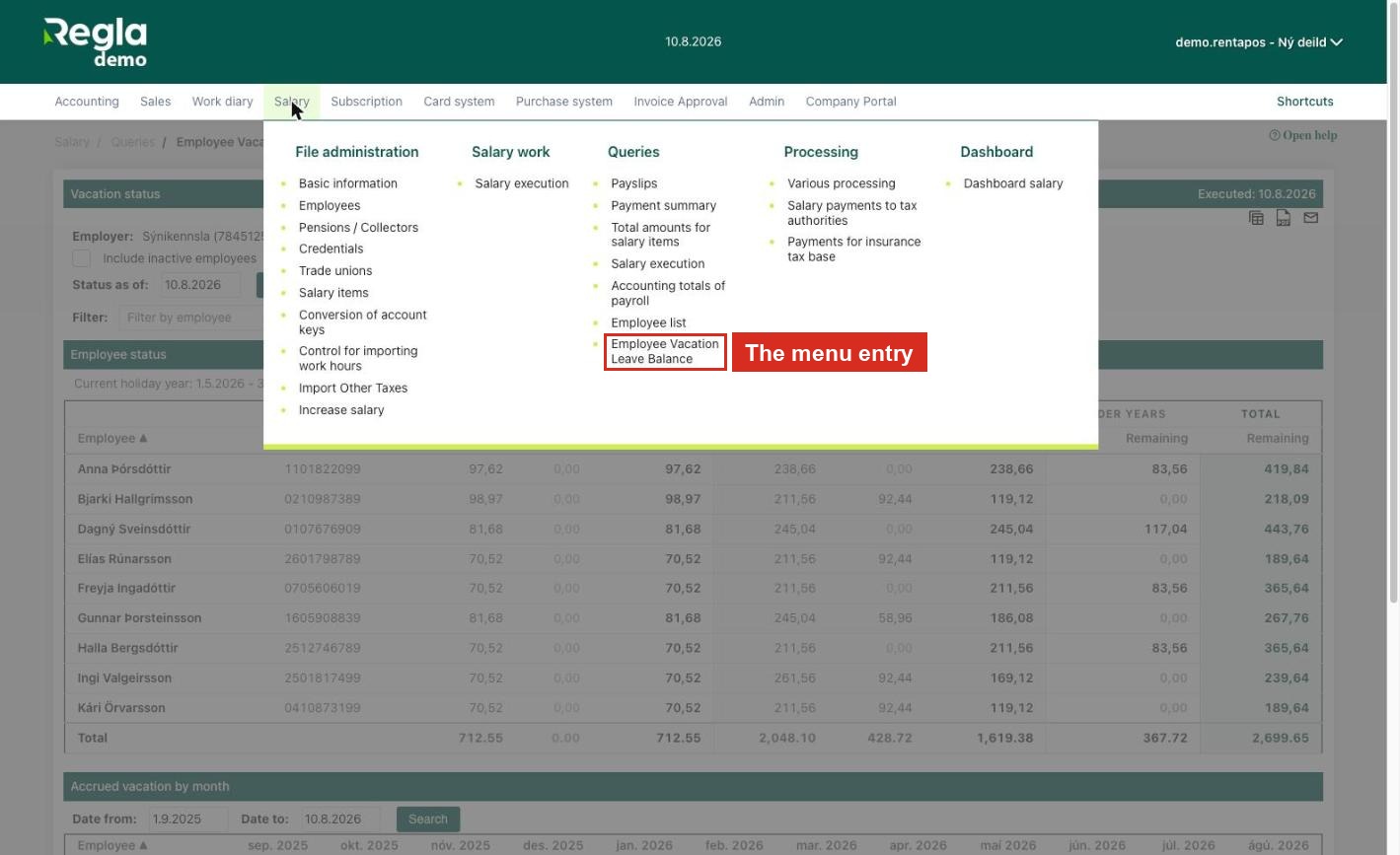Click the Date to field in Accrued vacation

[340, 819]
